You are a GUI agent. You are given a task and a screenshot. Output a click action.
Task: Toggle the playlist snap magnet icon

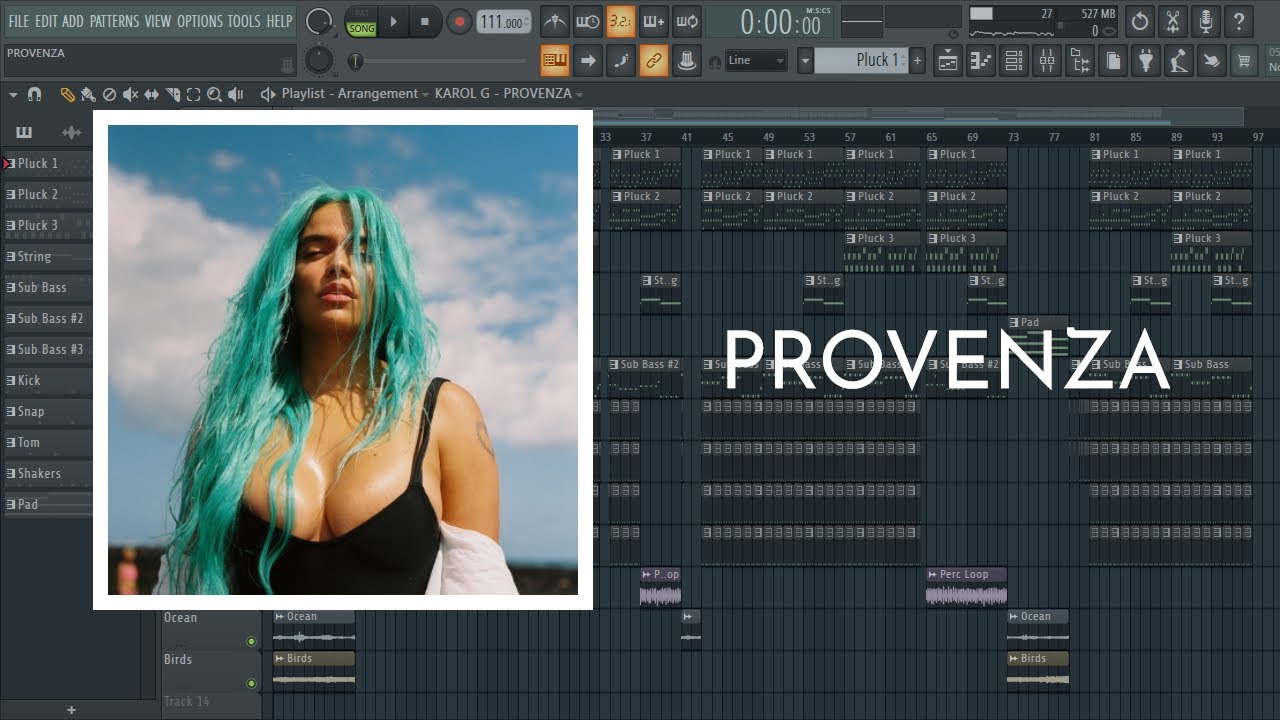point(34,94)
